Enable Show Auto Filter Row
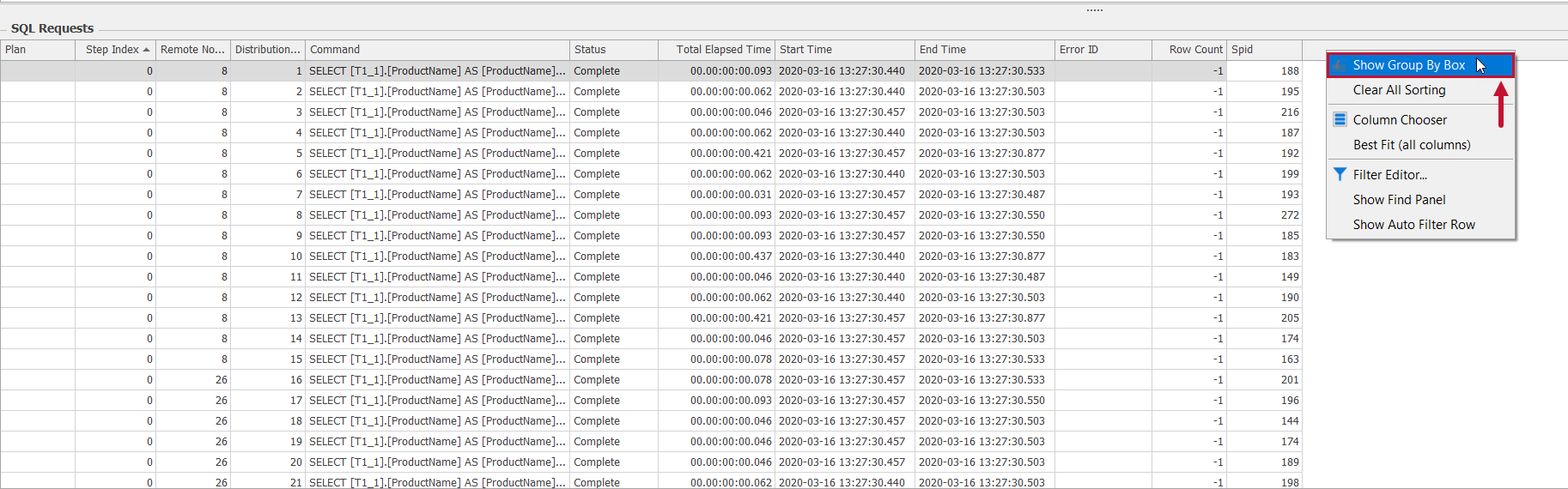The height and width of the screenshot is (489, 1568). pyautogui.click(x=1413, y=225)
